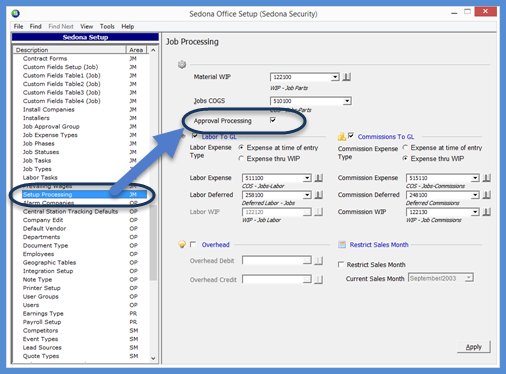Viewport: 506px width, 374px height.
Task: Click the Area column header
Action: click(x=136, y=50)
